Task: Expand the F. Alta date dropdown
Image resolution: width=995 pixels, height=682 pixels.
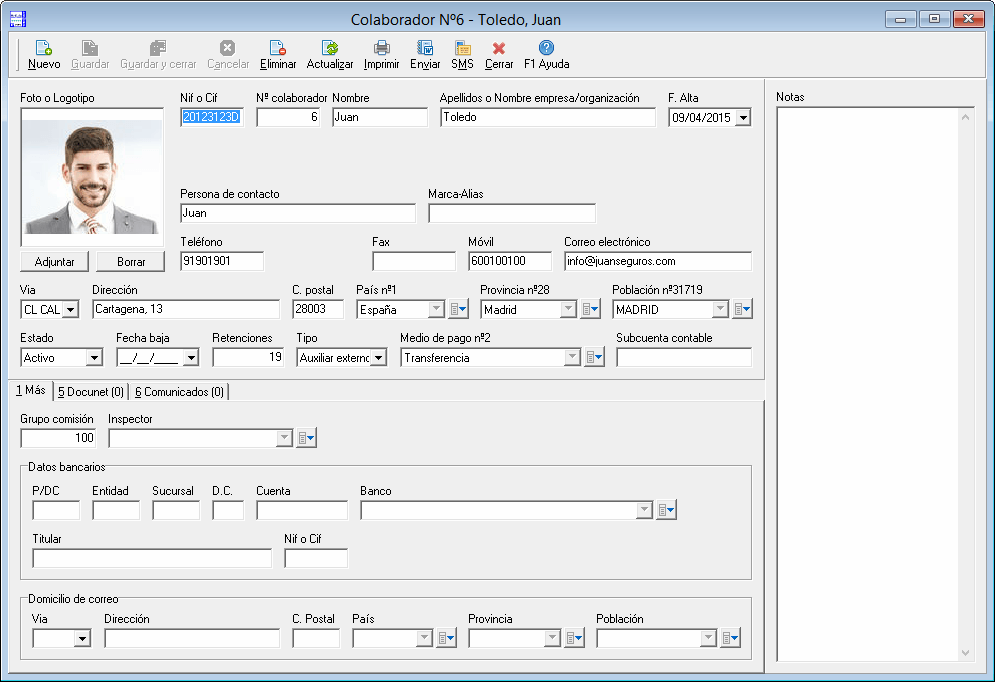Action: [x=743, y=118]
